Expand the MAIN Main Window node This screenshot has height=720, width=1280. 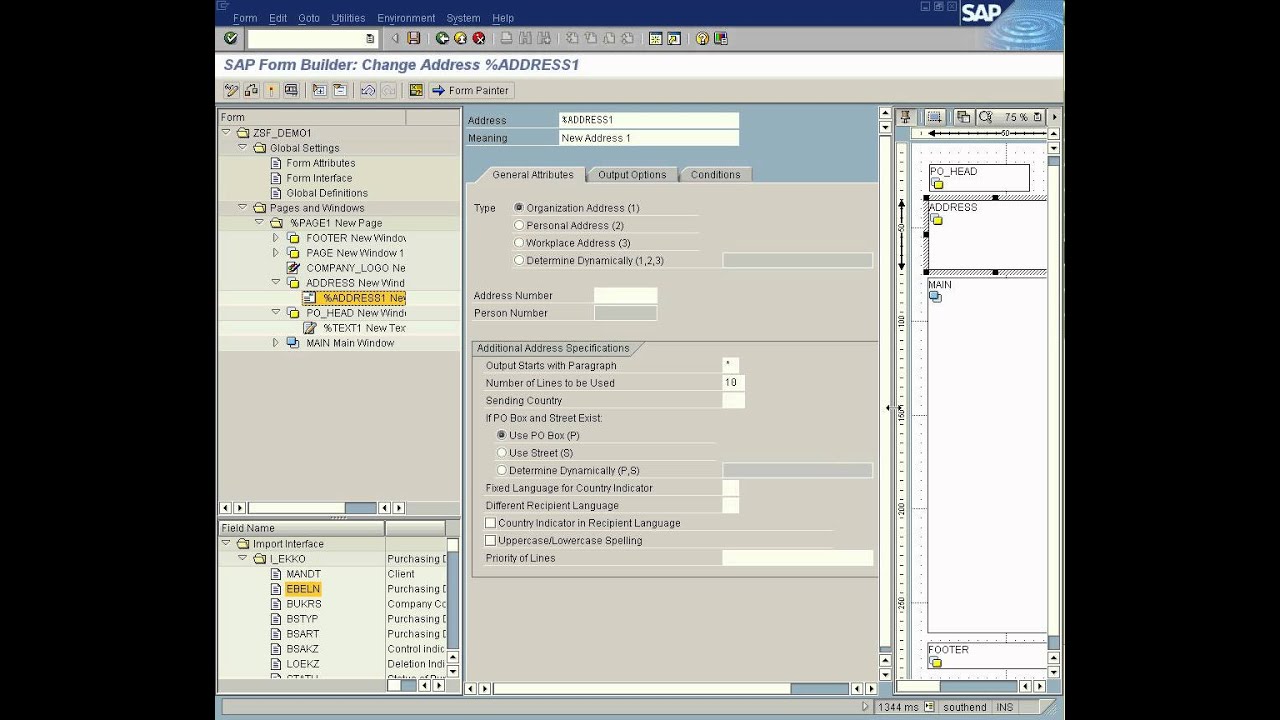point(276,343)
